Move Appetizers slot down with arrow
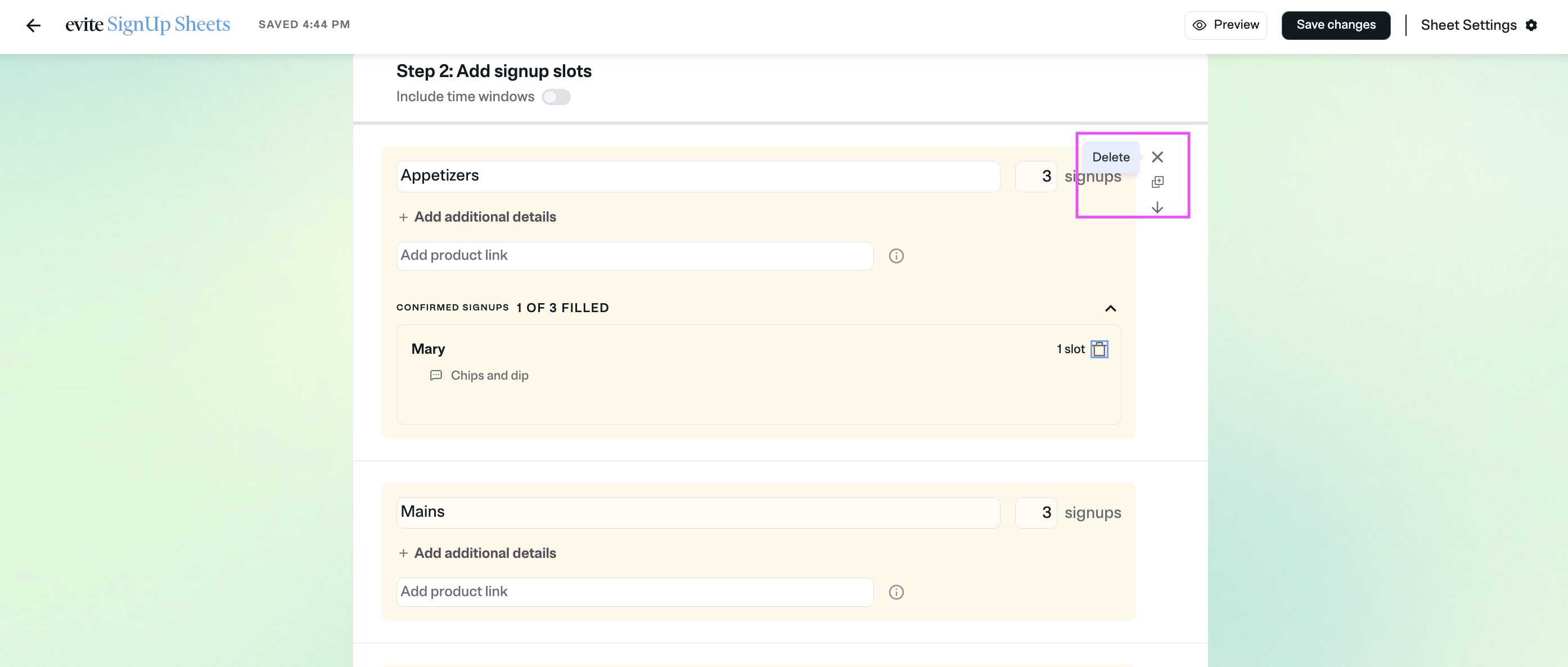 [x=1157, y=208]
